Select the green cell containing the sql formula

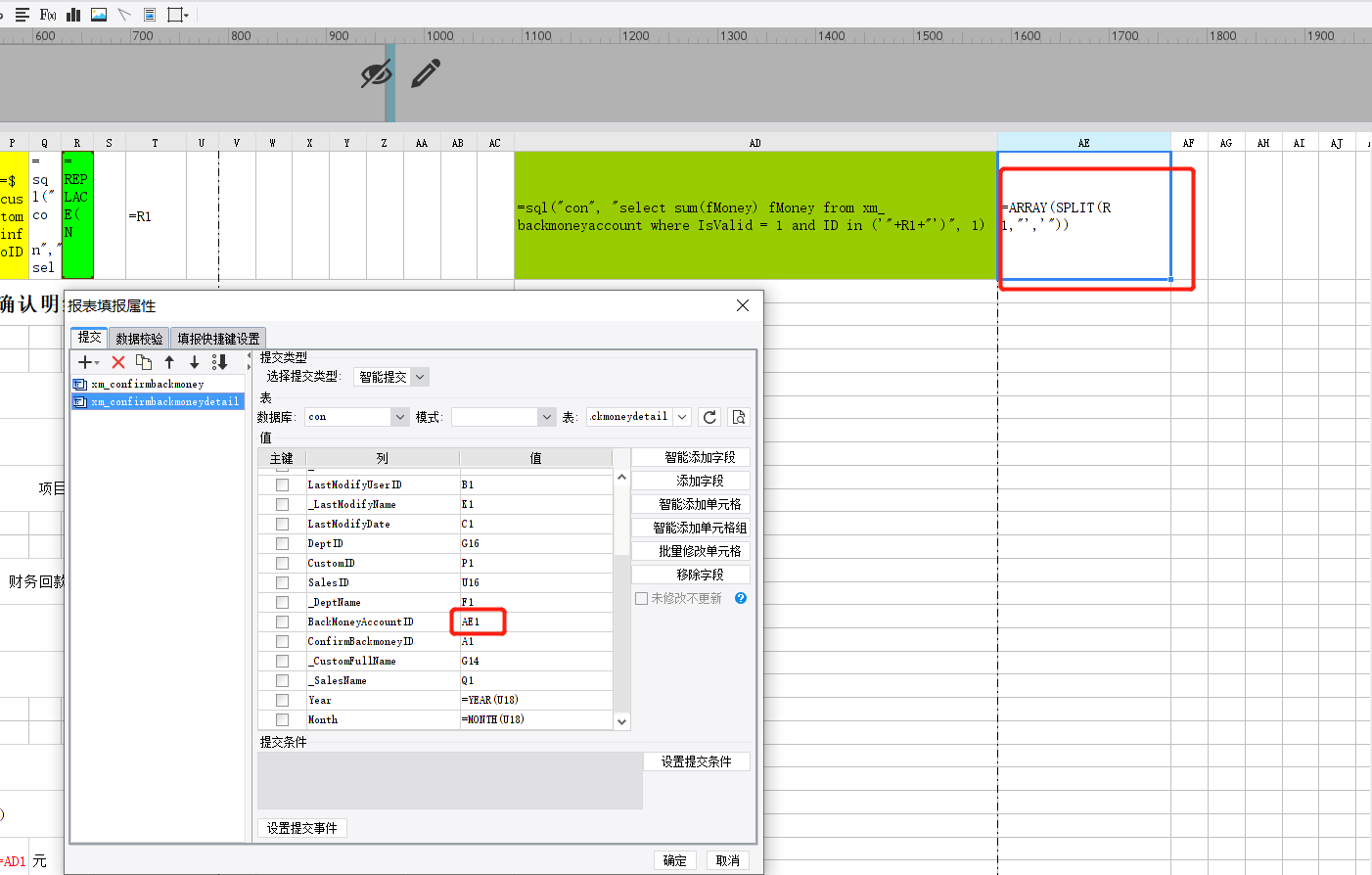coord(755,215)
